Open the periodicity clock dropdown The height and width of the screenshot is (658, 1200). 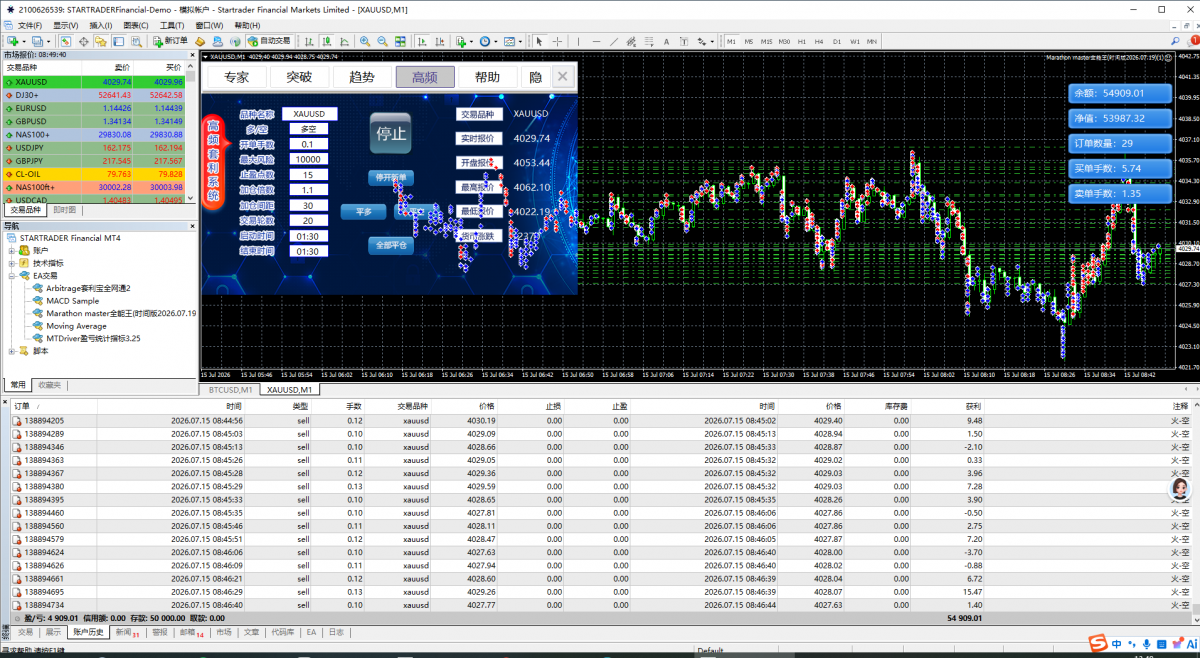496,41
